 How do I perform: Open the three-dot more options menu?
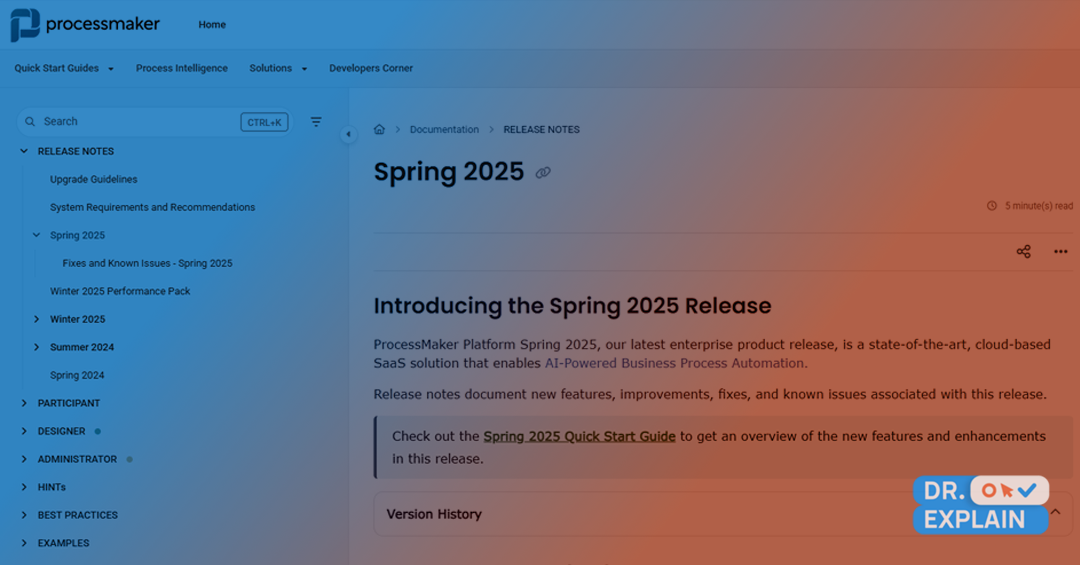point(1061,251)
